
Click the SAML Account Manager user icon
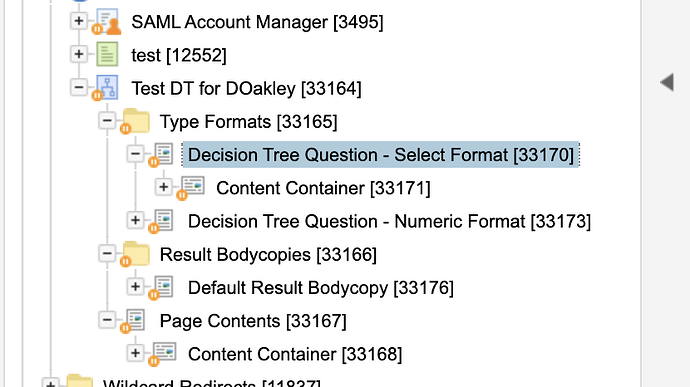tap(107, 21)
